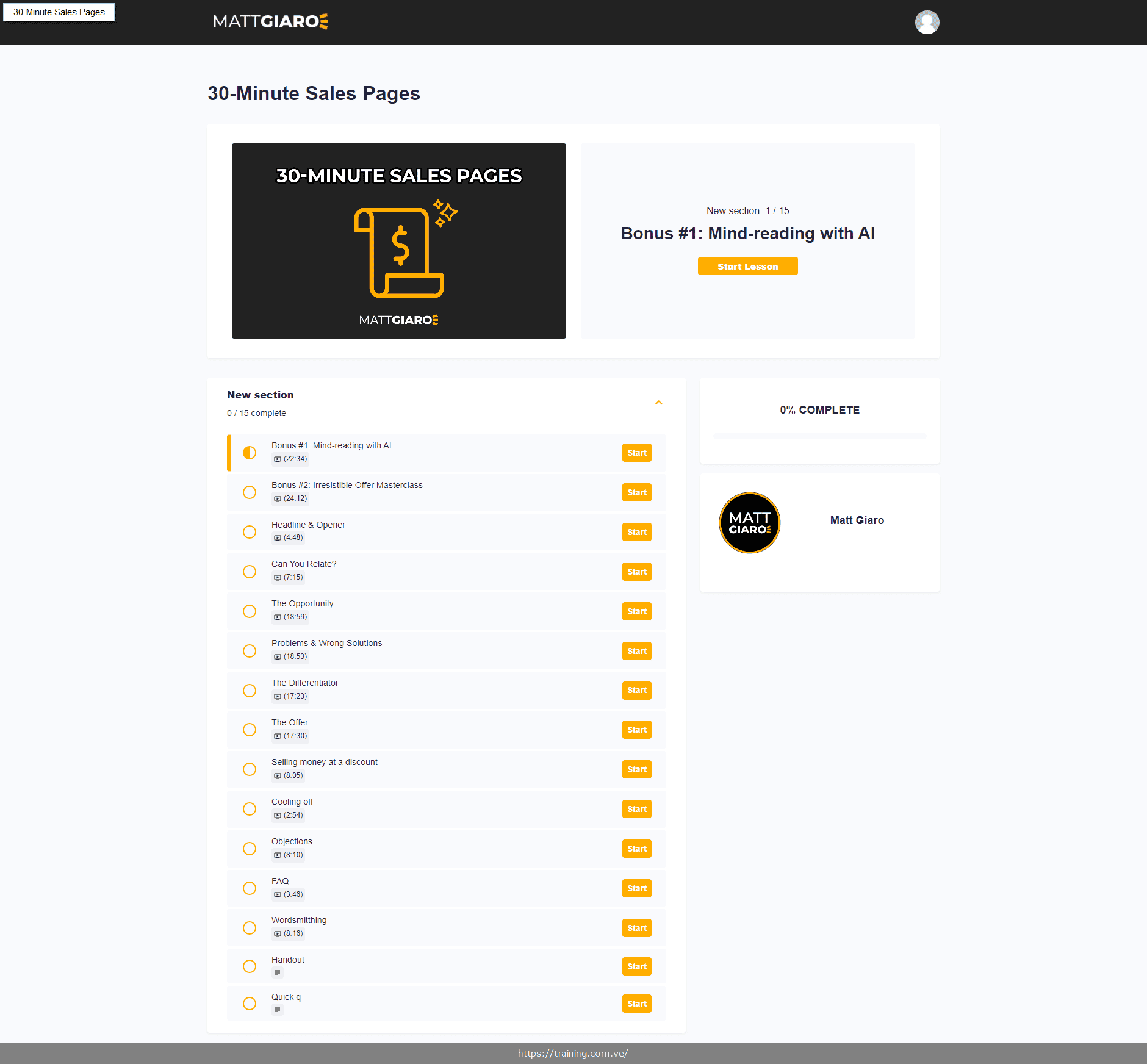Viewport: 1147px width, 1064px height.
Task: Click the New section header title
Action: [x=260, y=395]
